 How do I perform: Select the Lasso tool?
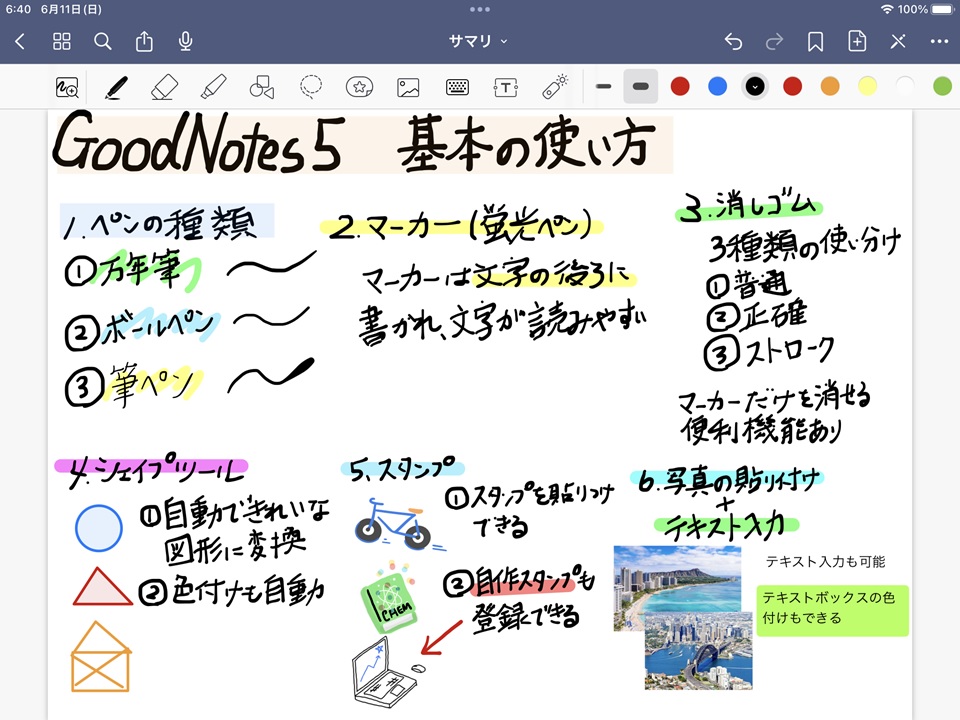coord(310,87)
